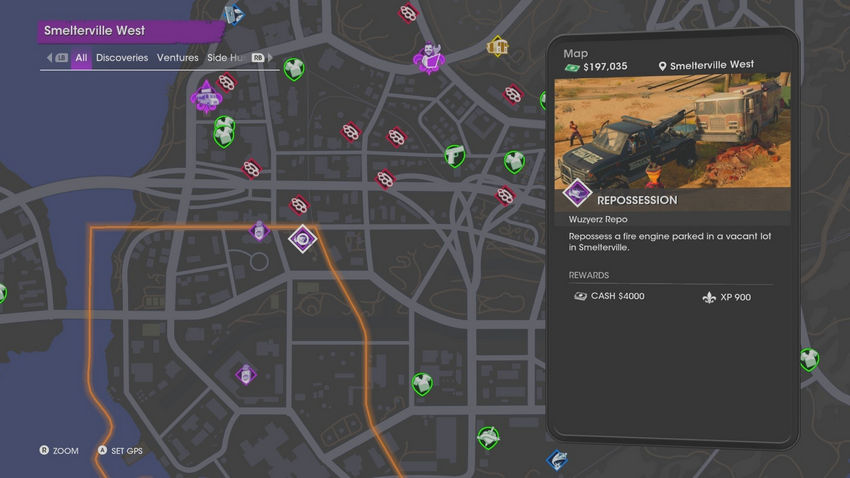Click the Smelterville West district title banner
The image size is (850, 478).
point(130,31)
